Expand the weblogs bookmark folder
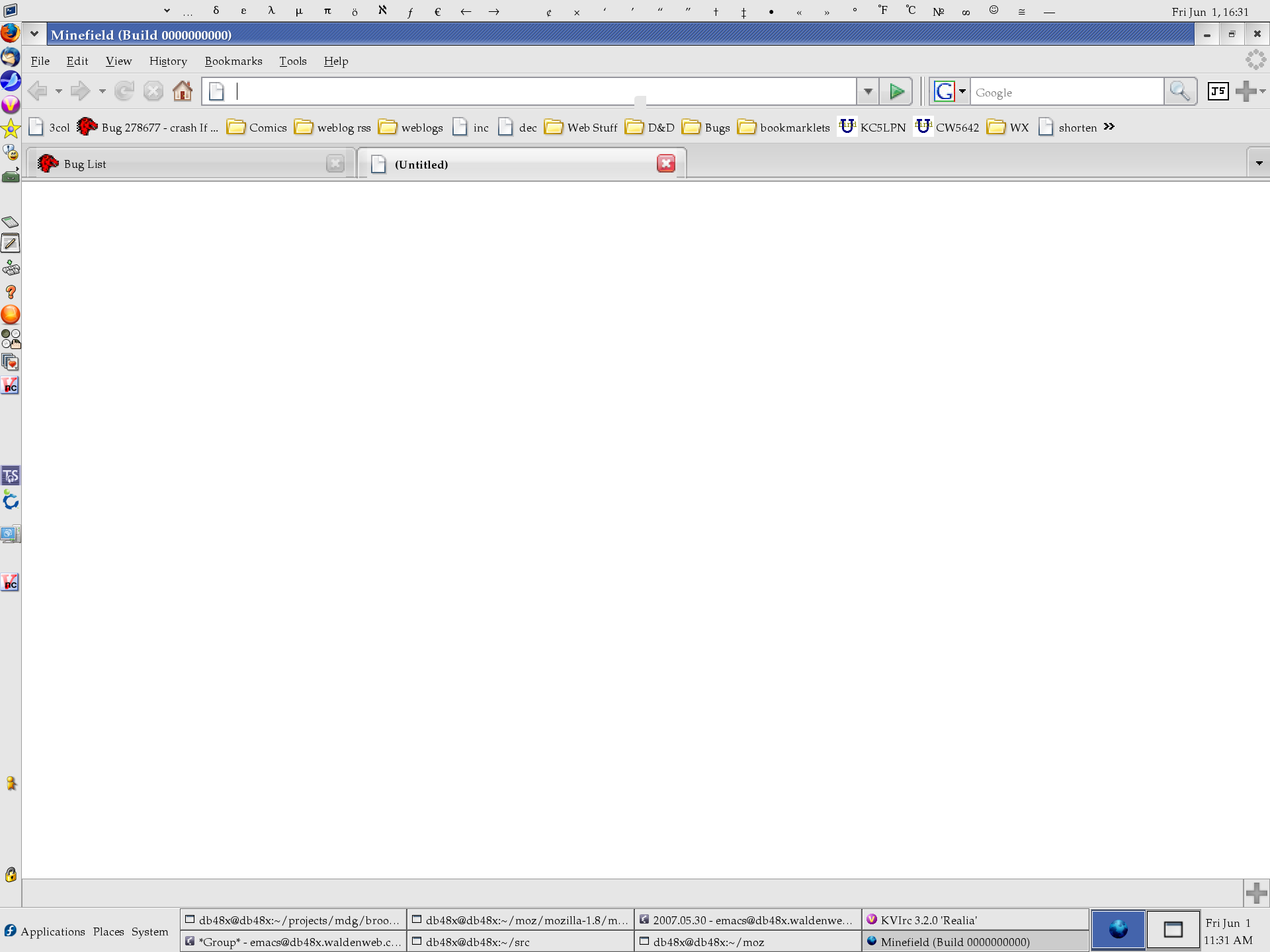 410,127
